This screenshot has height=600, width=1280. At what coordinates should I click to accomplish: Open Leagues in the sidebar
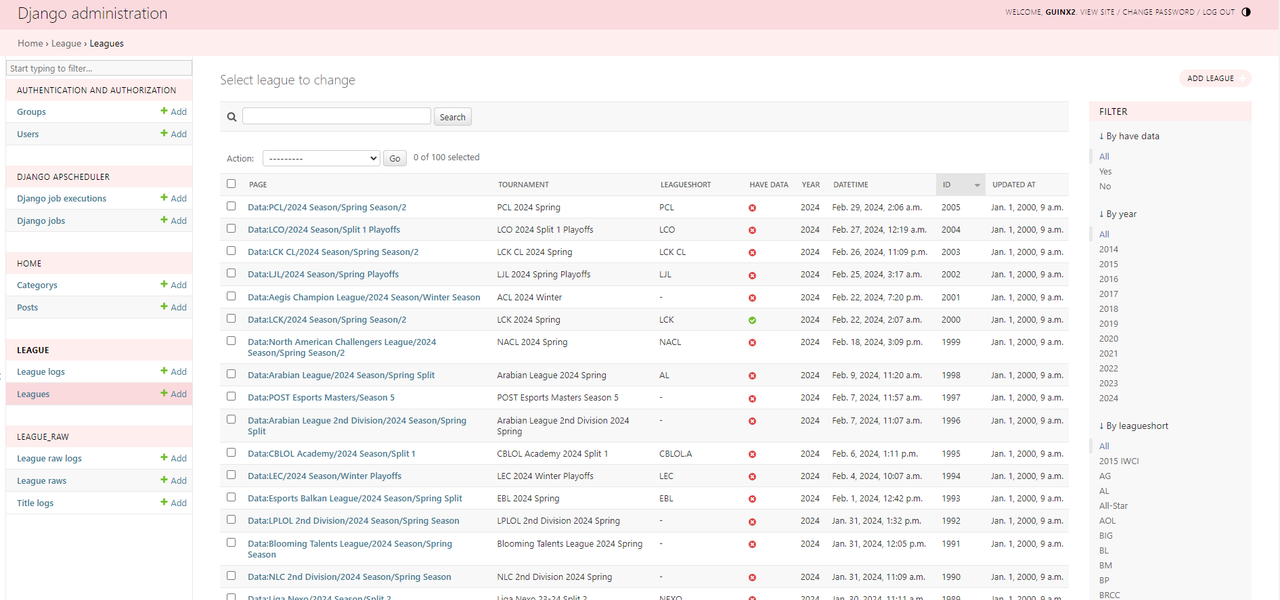click(33, 394)
